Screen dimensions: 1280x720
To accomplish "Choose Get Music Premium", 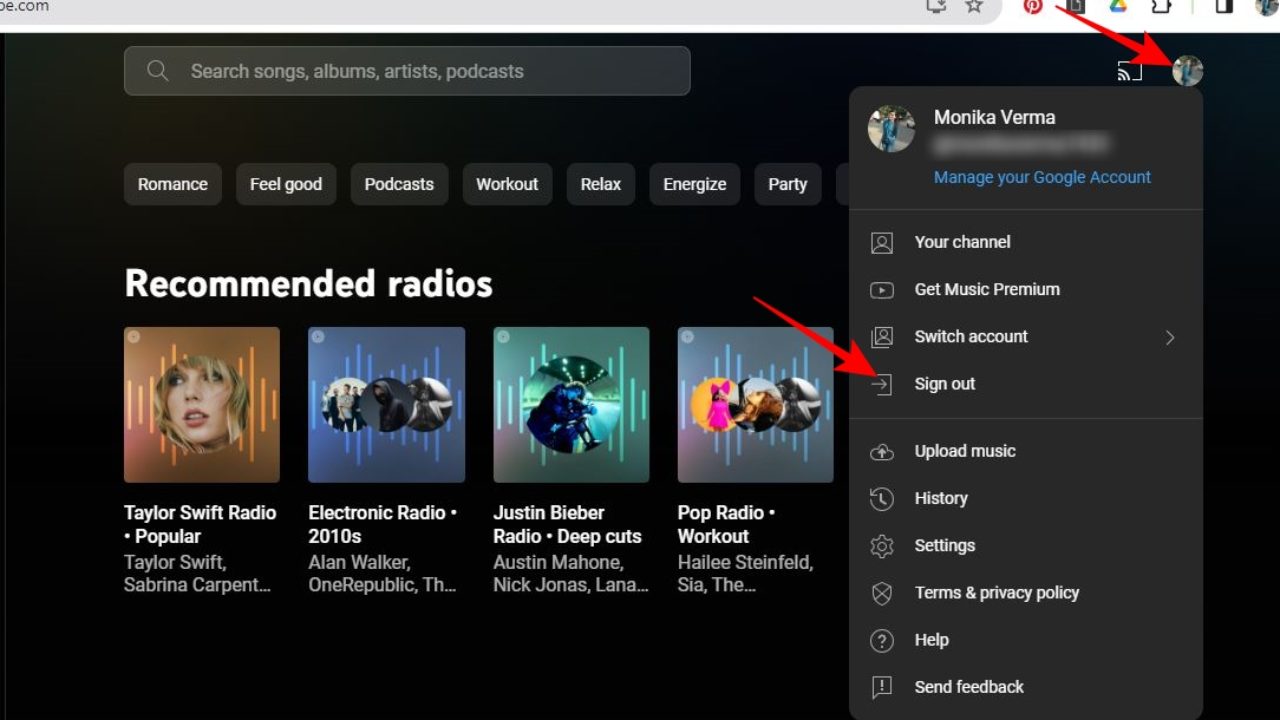I will 987,289.
